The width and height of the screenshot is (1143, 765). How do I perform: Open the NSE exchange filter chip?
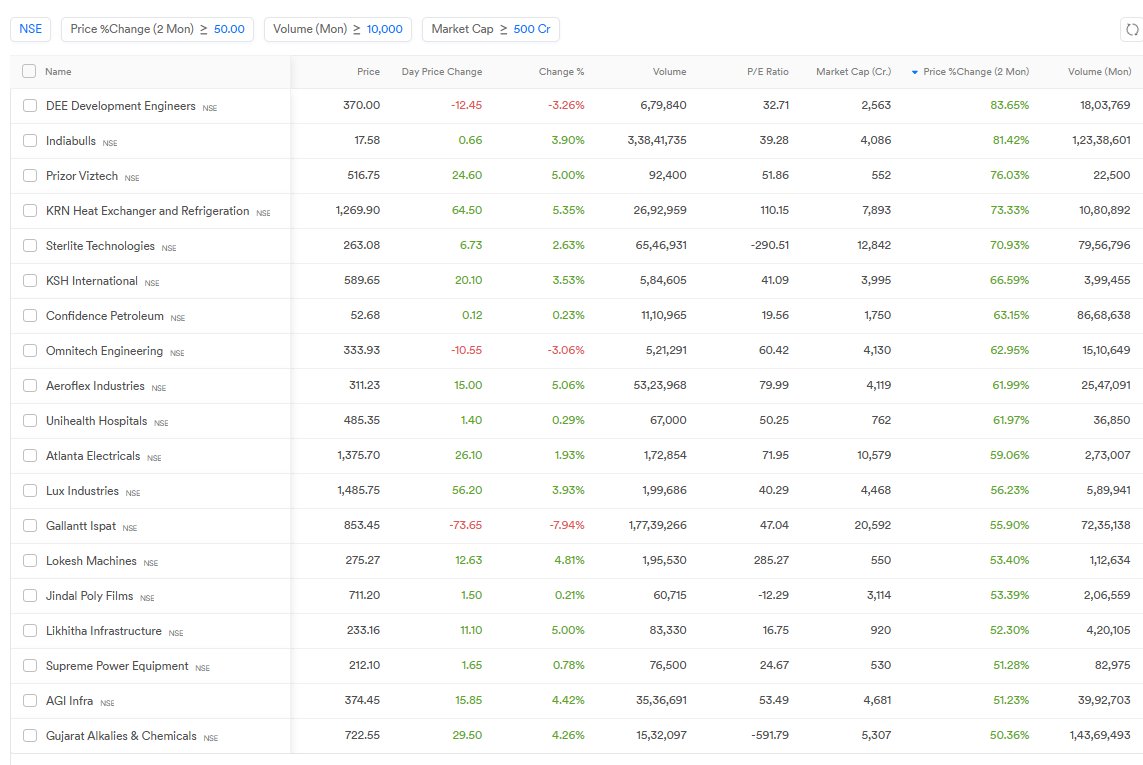tap(31, 29)
